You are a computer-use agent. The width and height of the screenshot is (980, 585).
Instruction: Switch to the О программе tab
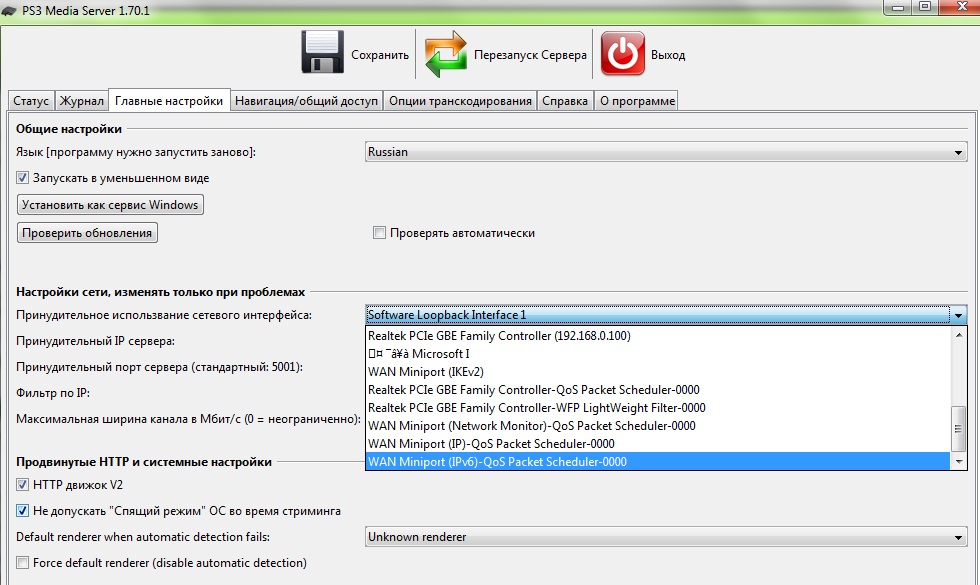637,101
